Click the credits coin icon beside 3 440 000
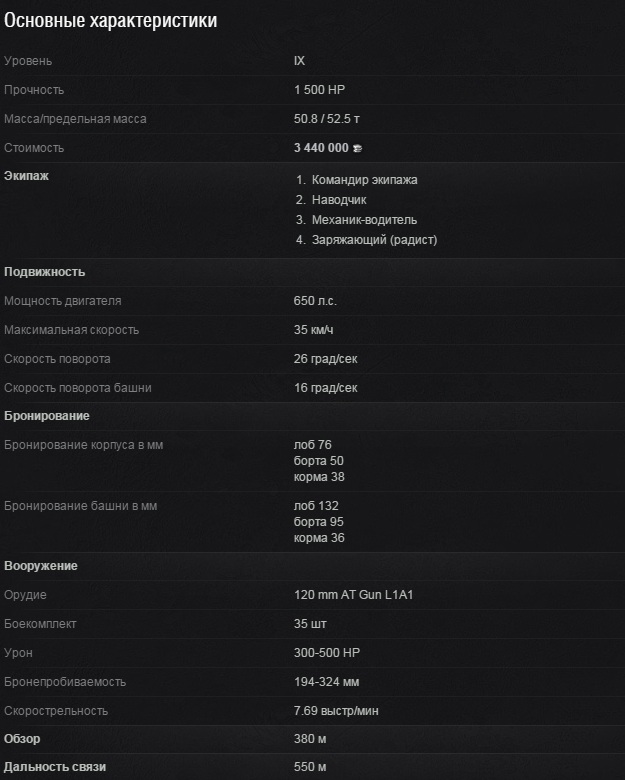Image resolution: width=625 pixels, height=780 pixels. (x=357, y=148)
